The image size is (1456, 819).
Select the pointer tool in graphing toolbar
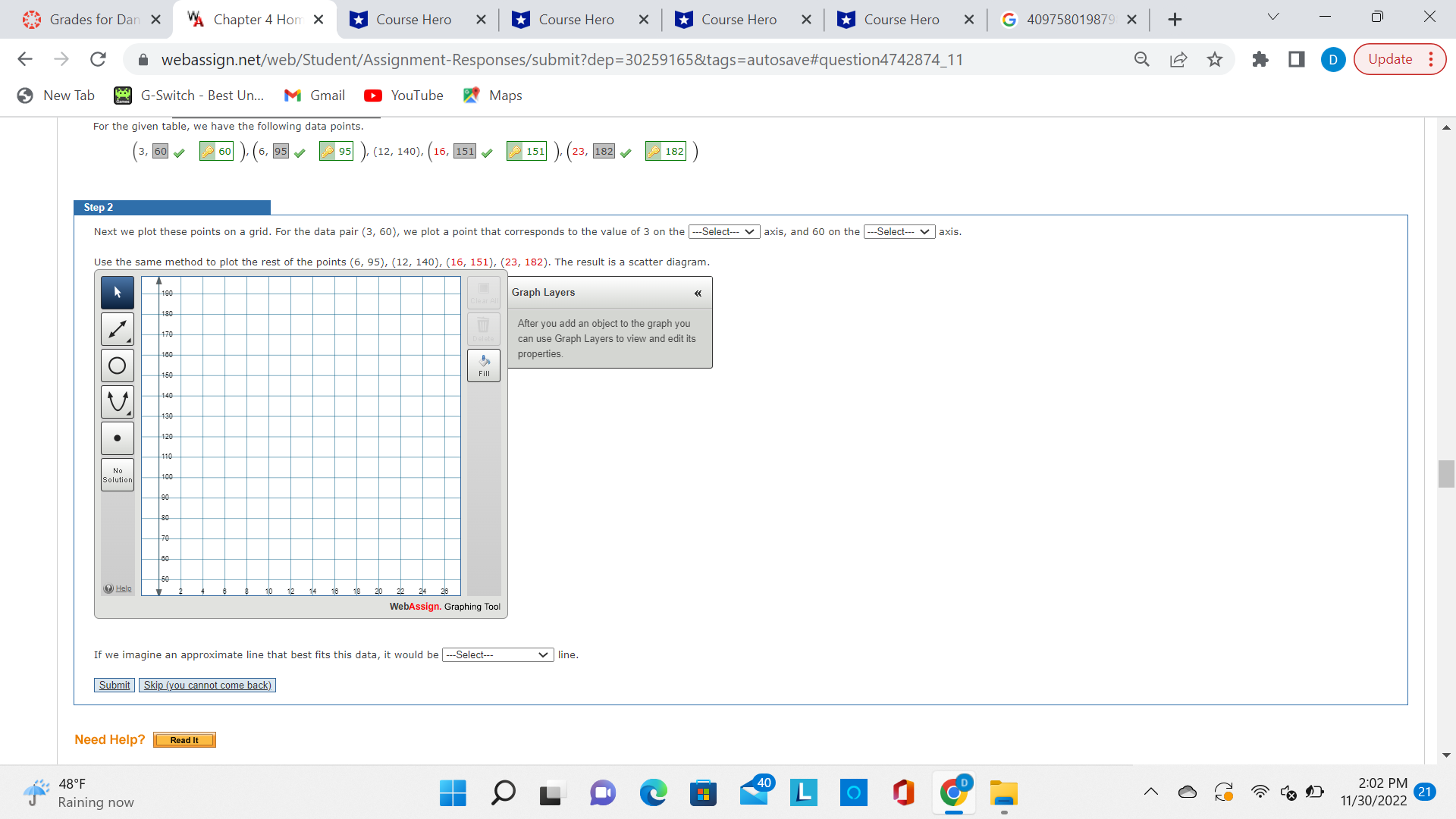[118, 293]
